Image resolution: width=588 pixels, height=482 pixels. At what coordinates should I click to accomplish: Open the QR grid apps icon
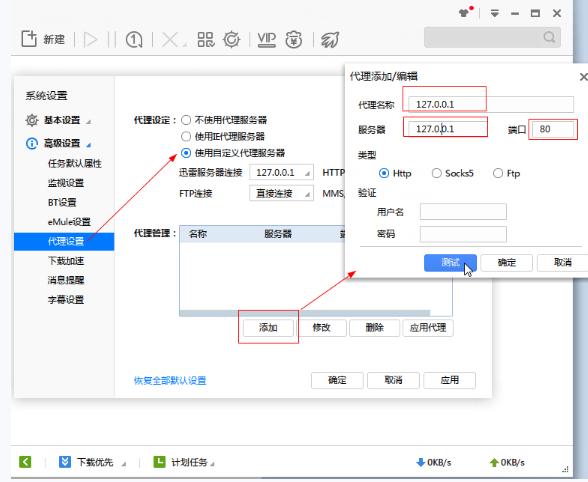click(x=206, y=39)
